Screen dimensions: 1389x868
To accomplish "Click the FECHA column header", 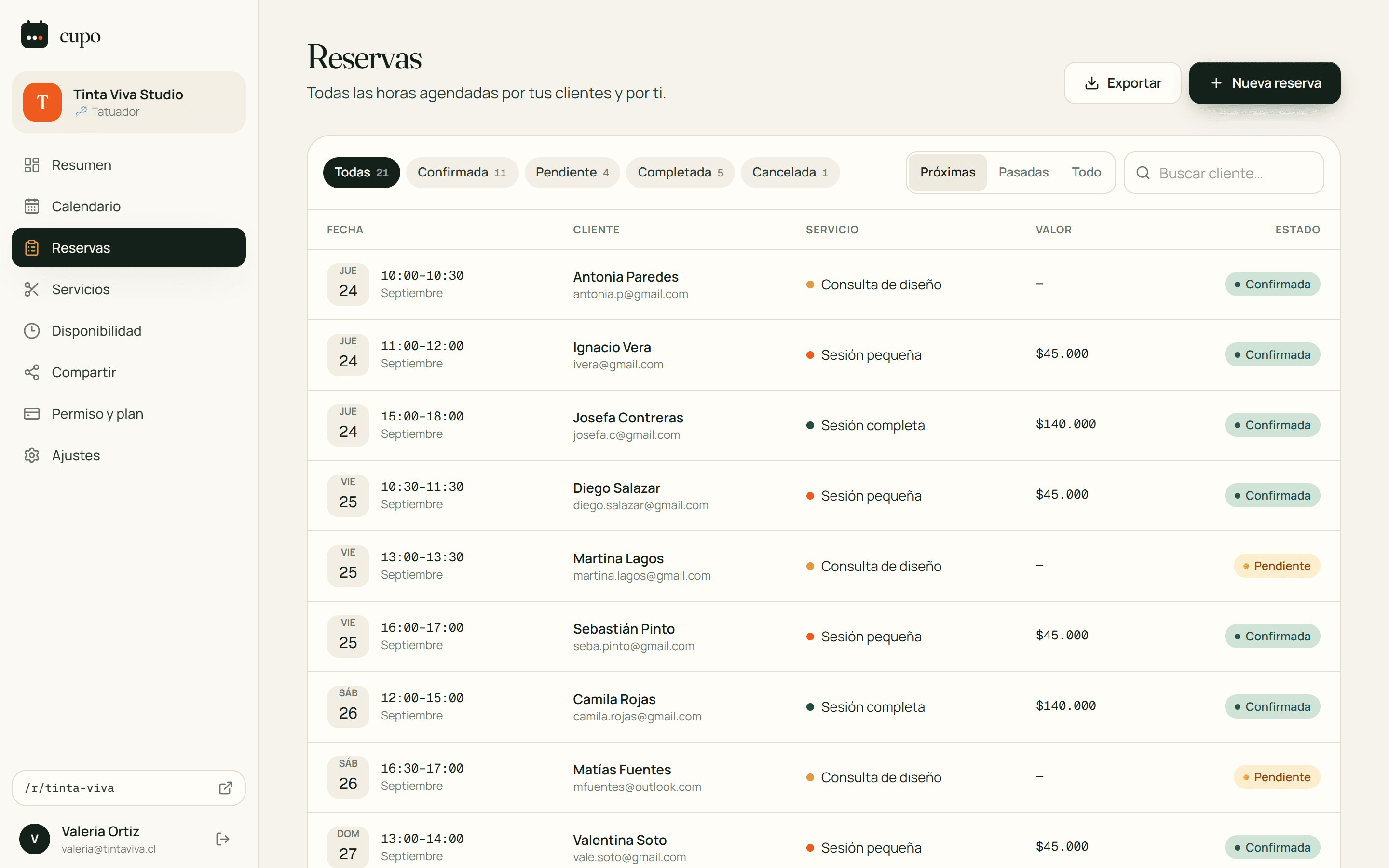I will pos(345,230).
